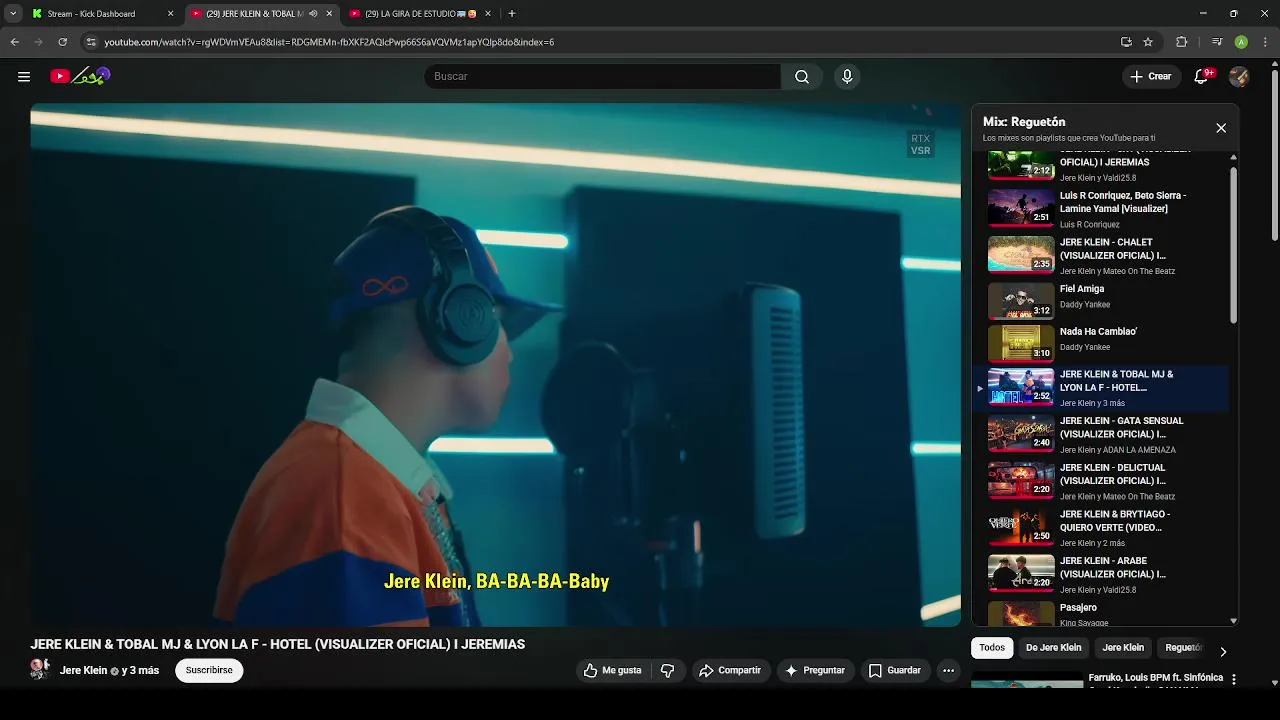The image size is (1280, 720).
Task: Click the video title text below player
Action: pos(278,645)
